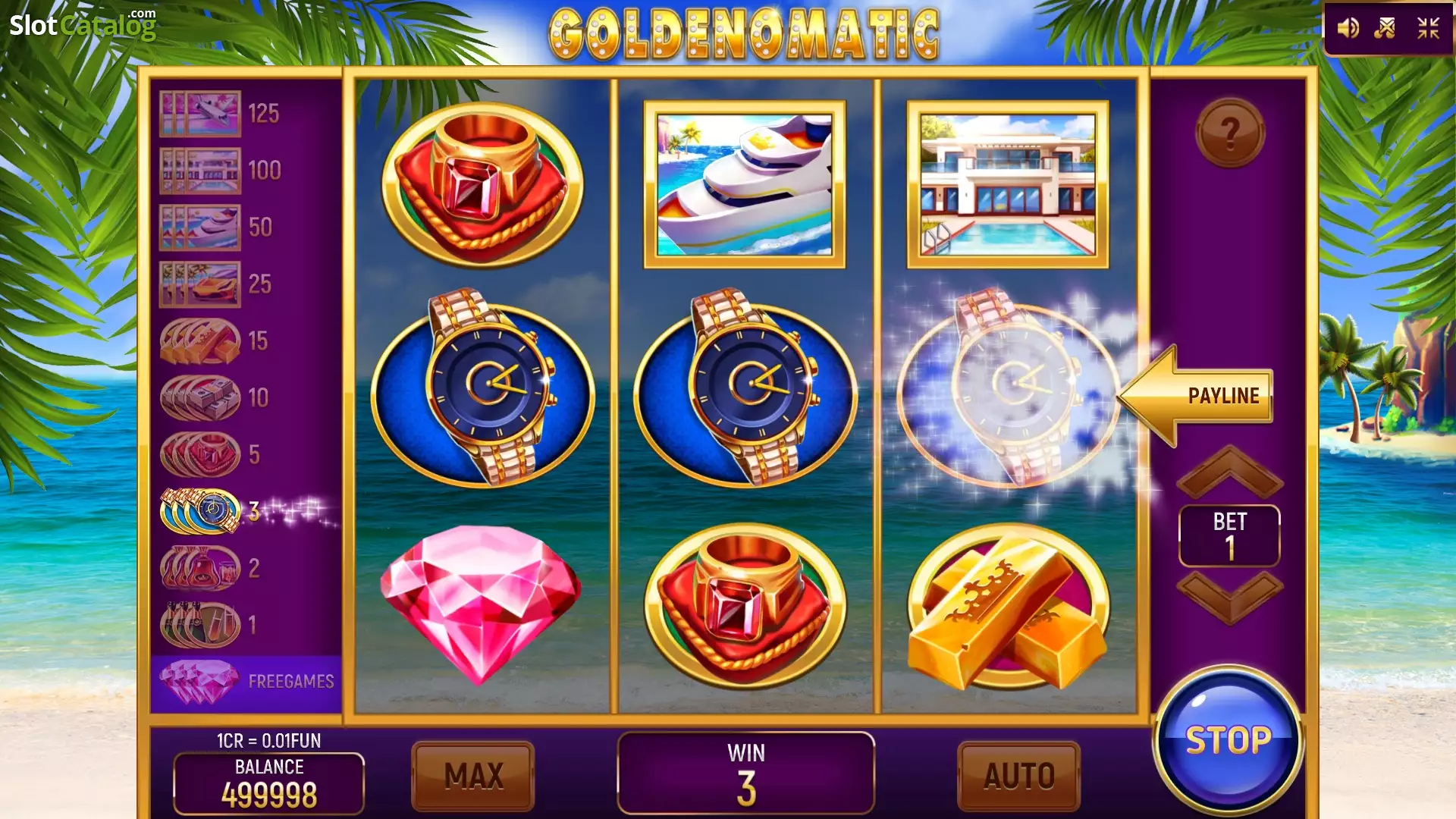Click the PAYLINE arrow indicator
The height and width of the screenshot is (819, 1456).
click(1195, 395)
